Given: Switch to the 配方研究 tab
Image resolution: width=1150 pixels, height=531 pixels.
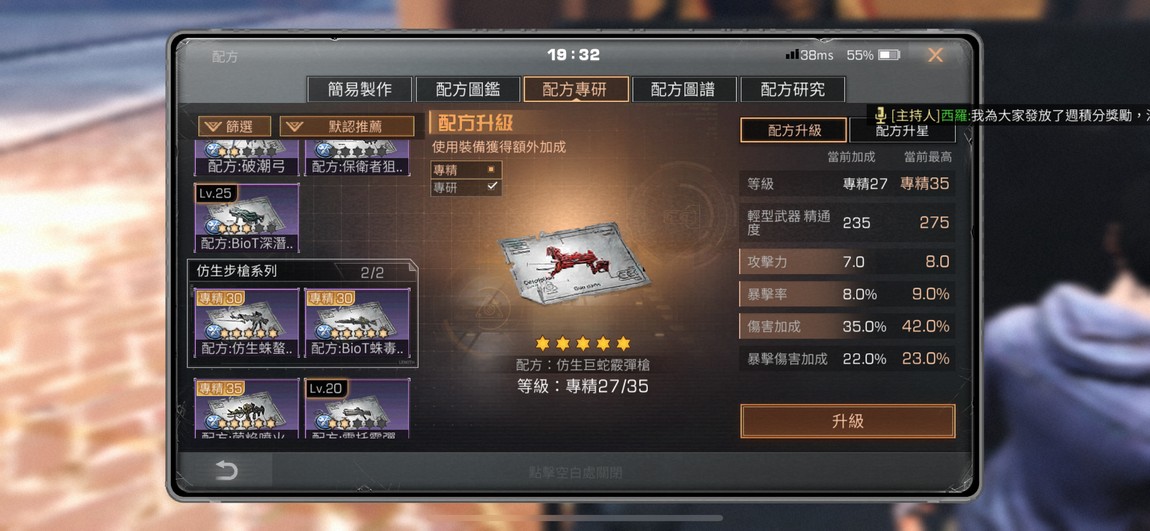Looking at the screenshot, I should click(793, 89).
